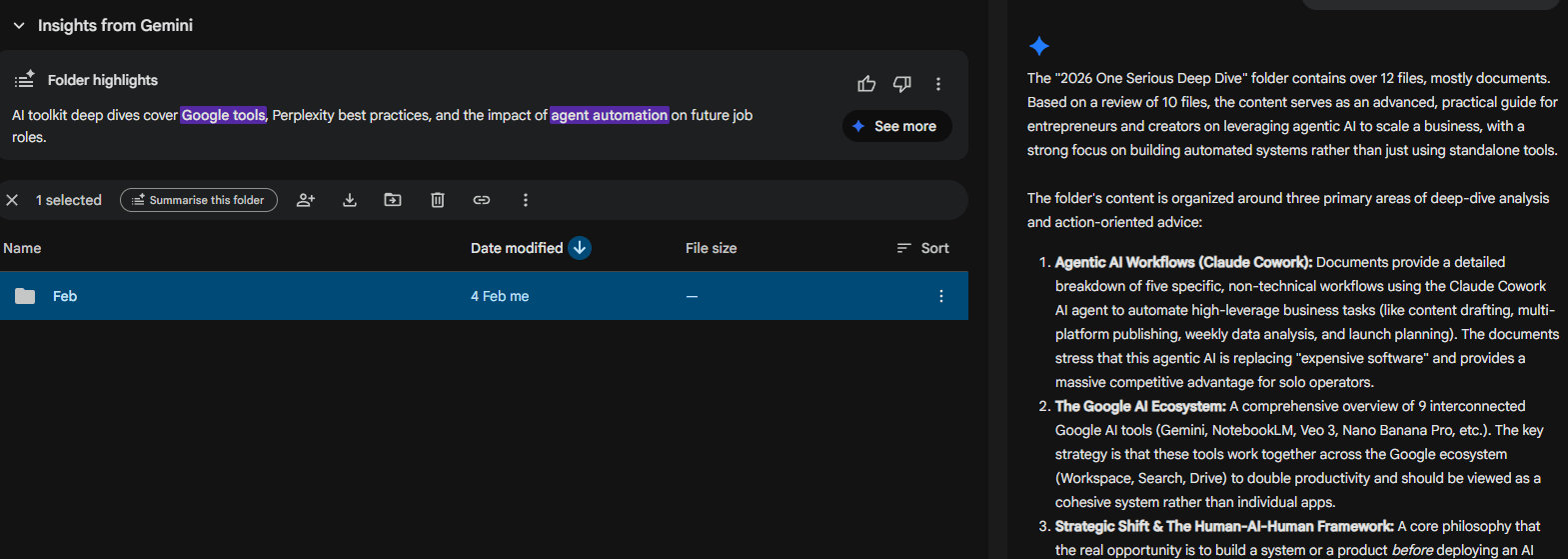Collapse the Insights from Gemini section
Image resolution: width=1568 pixels, height=559 pixels.
click(x=19, y=26)
